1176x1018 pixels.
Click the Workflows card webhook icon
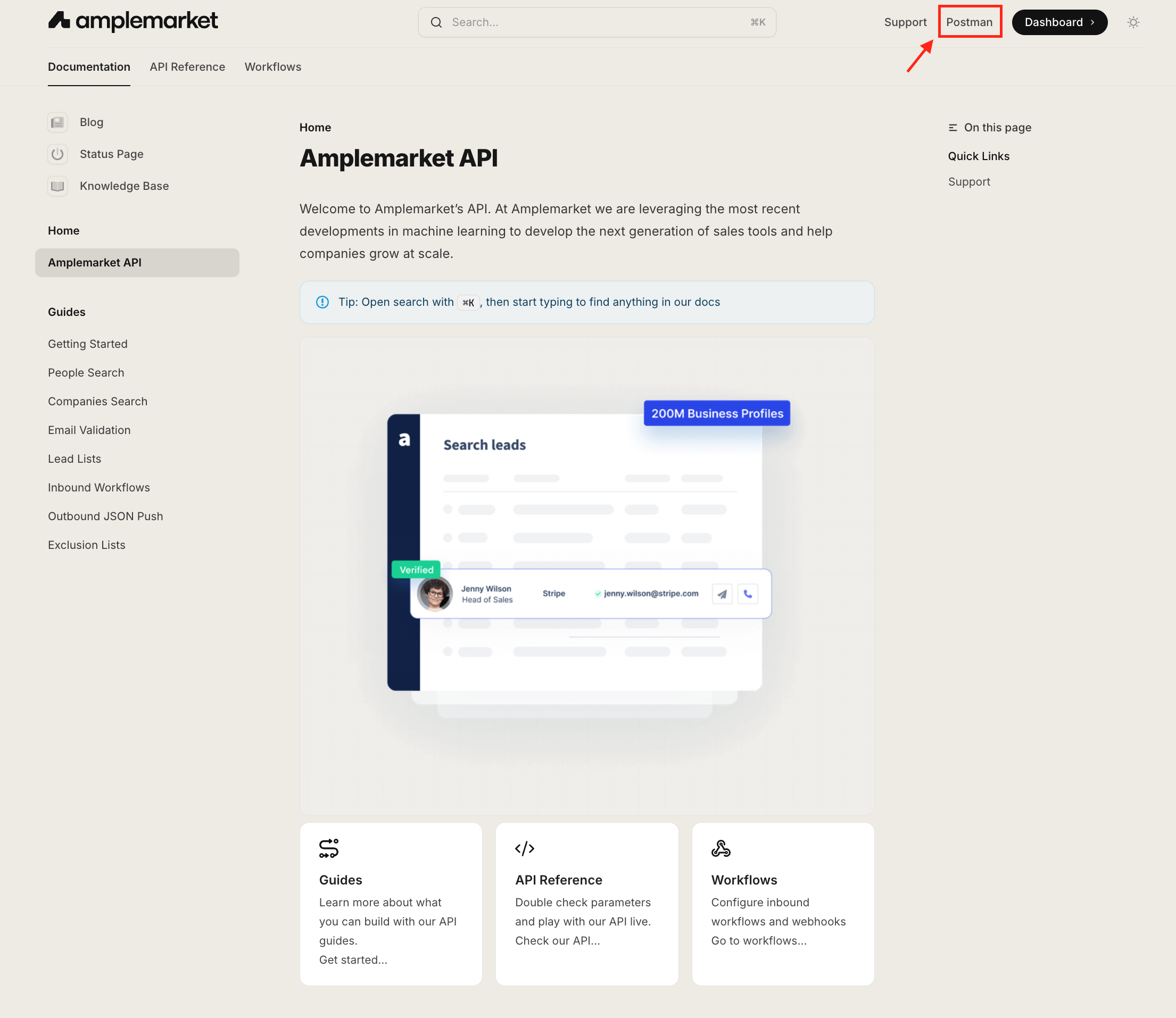click(x=720, y=848)
